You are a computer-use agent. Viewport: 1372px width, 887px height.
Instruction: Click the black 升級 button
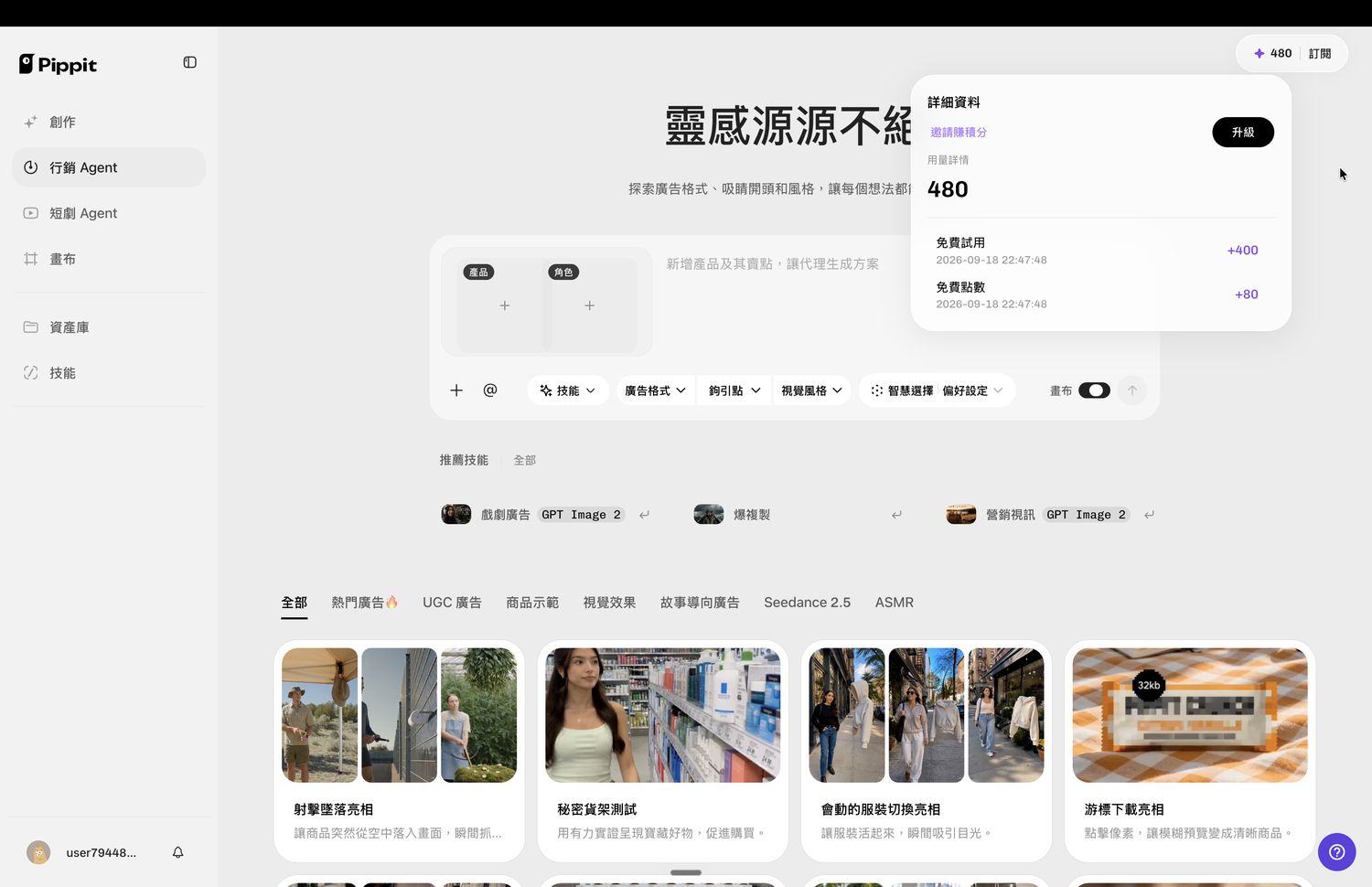point(1243,133)
